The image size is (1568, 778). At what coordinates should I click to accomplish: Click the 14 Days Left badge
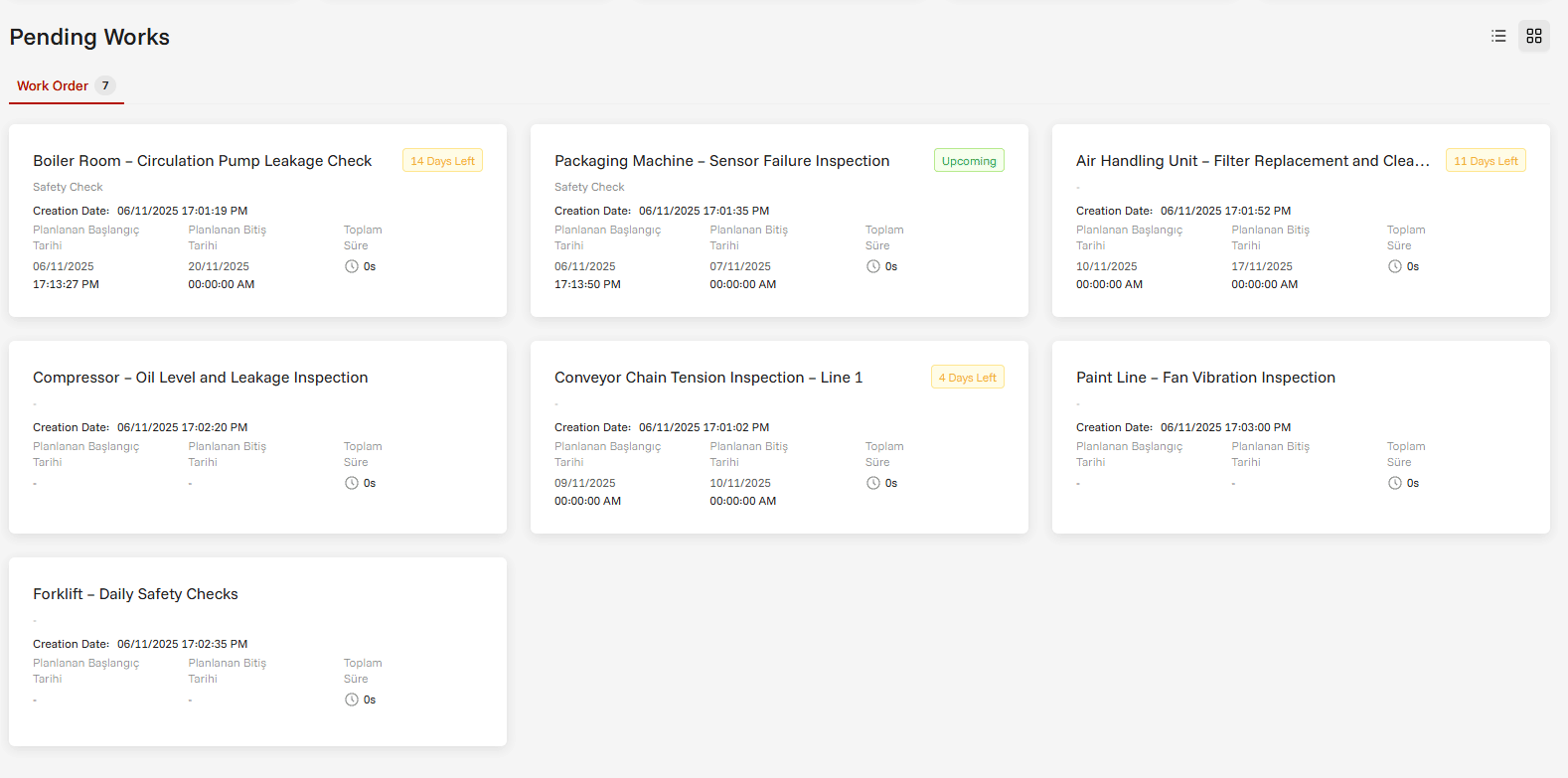442,161
